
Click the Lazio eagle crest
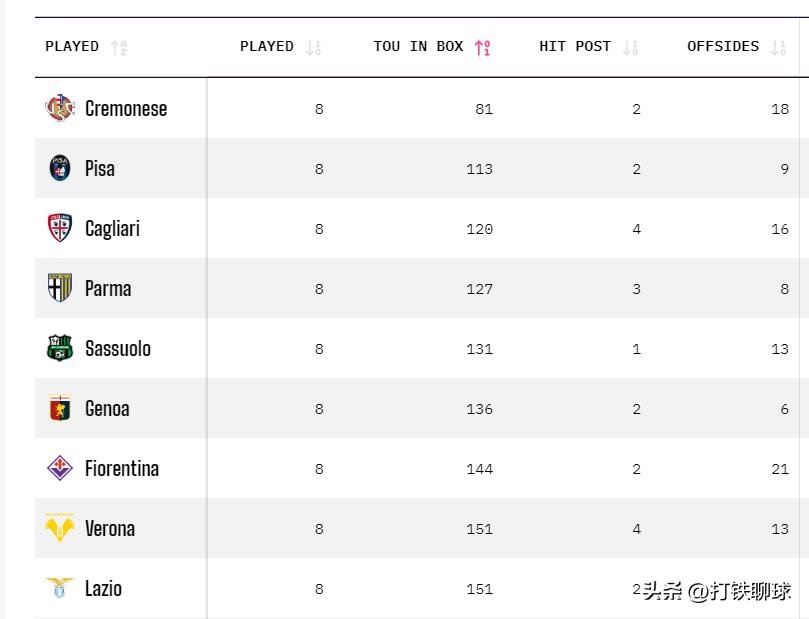60,588
